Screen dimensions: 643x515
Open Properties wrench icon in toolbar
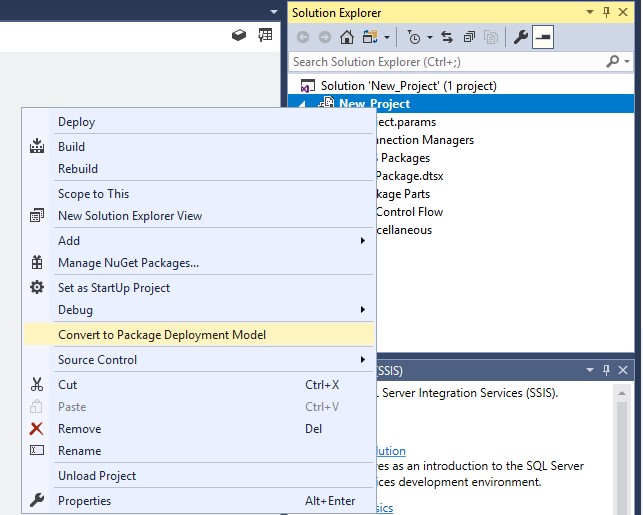[520, 38]
